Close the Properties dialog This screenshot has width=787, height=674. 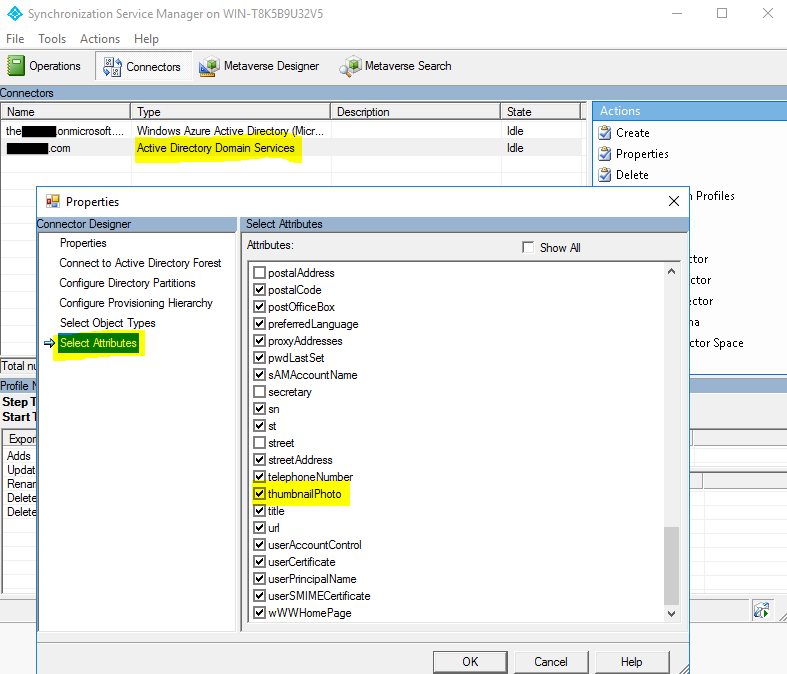click(674, 201)
